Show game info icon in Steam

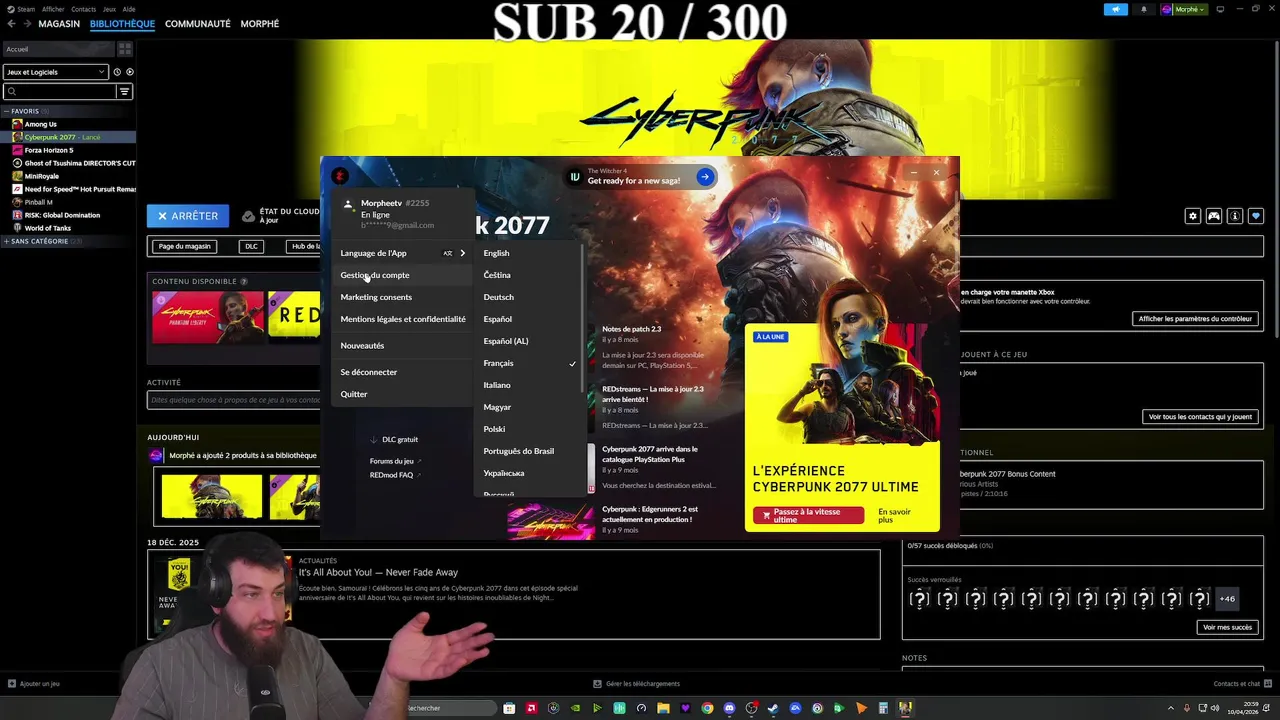pos(1235,216)
